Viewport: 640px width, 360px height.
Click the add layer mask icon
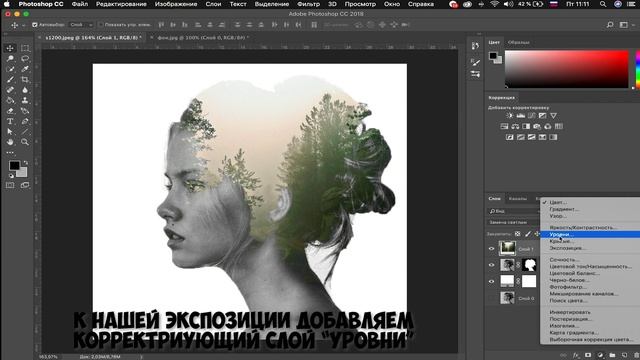588,356
